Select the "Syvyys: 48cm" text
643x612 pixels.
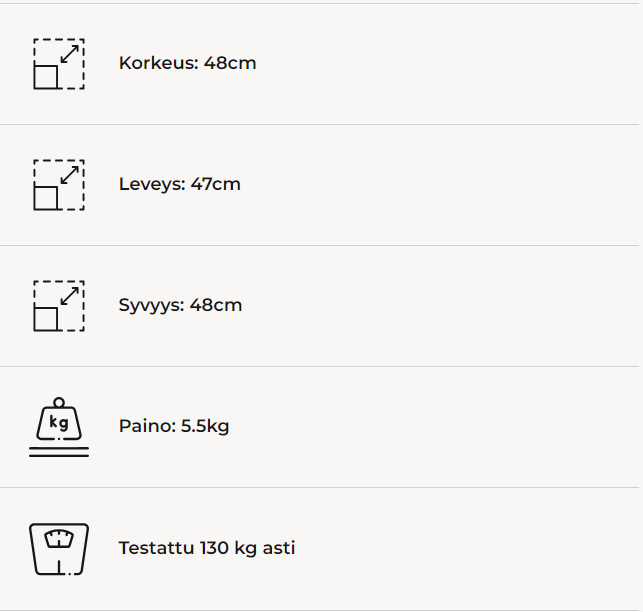click(180, 305)
